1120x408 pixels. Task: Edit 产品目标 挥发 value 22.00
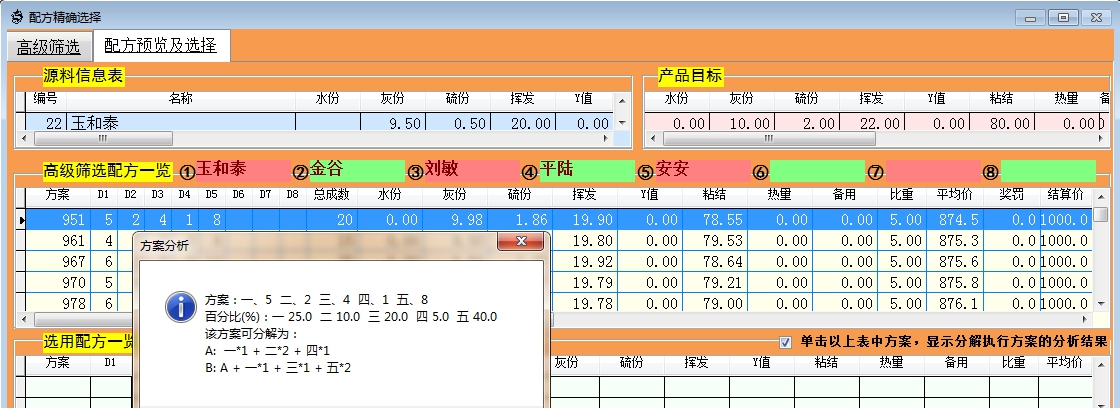point(872,123)
